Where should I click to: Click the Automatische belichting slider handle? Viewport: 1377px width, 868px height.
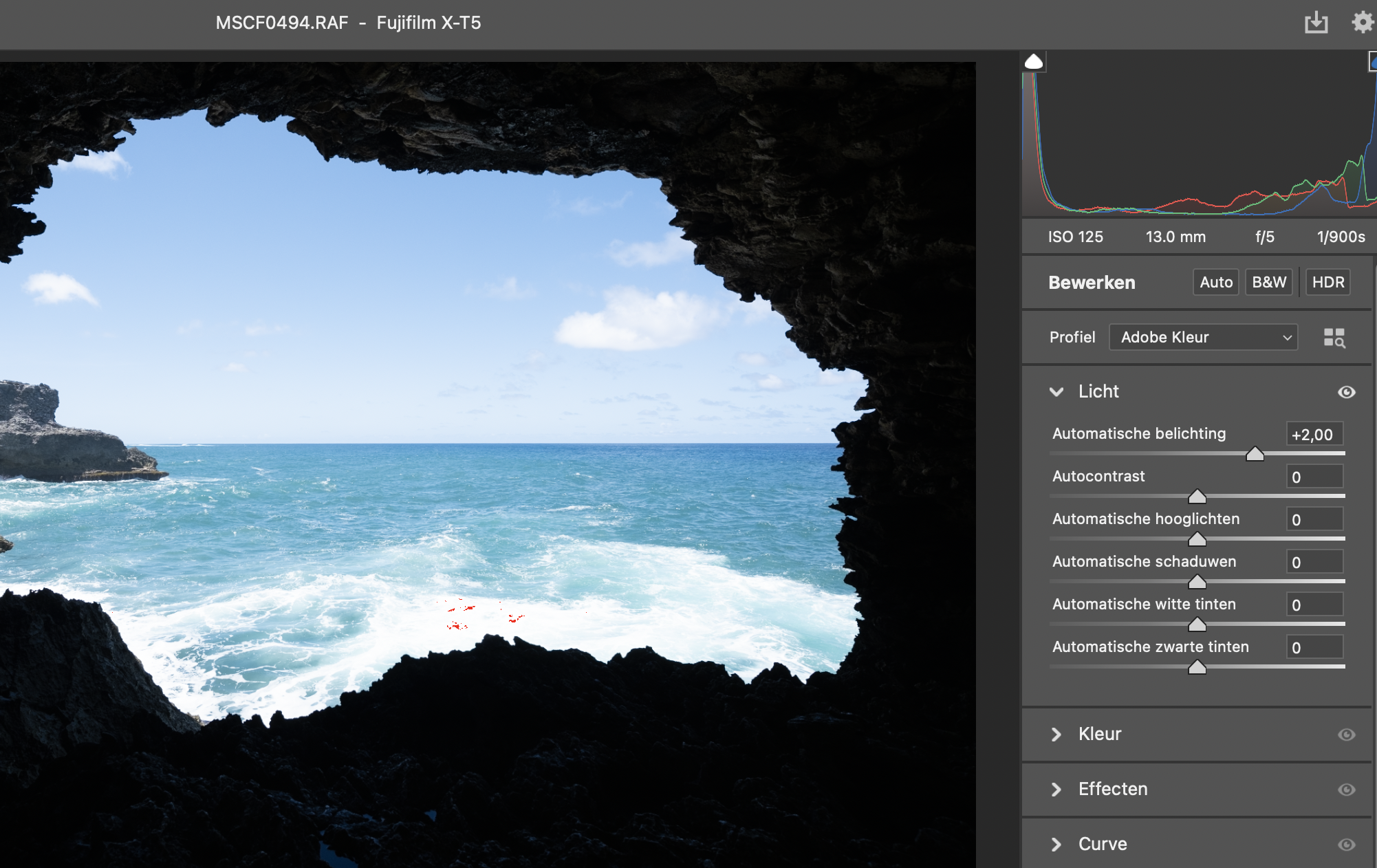[1255, 454]
